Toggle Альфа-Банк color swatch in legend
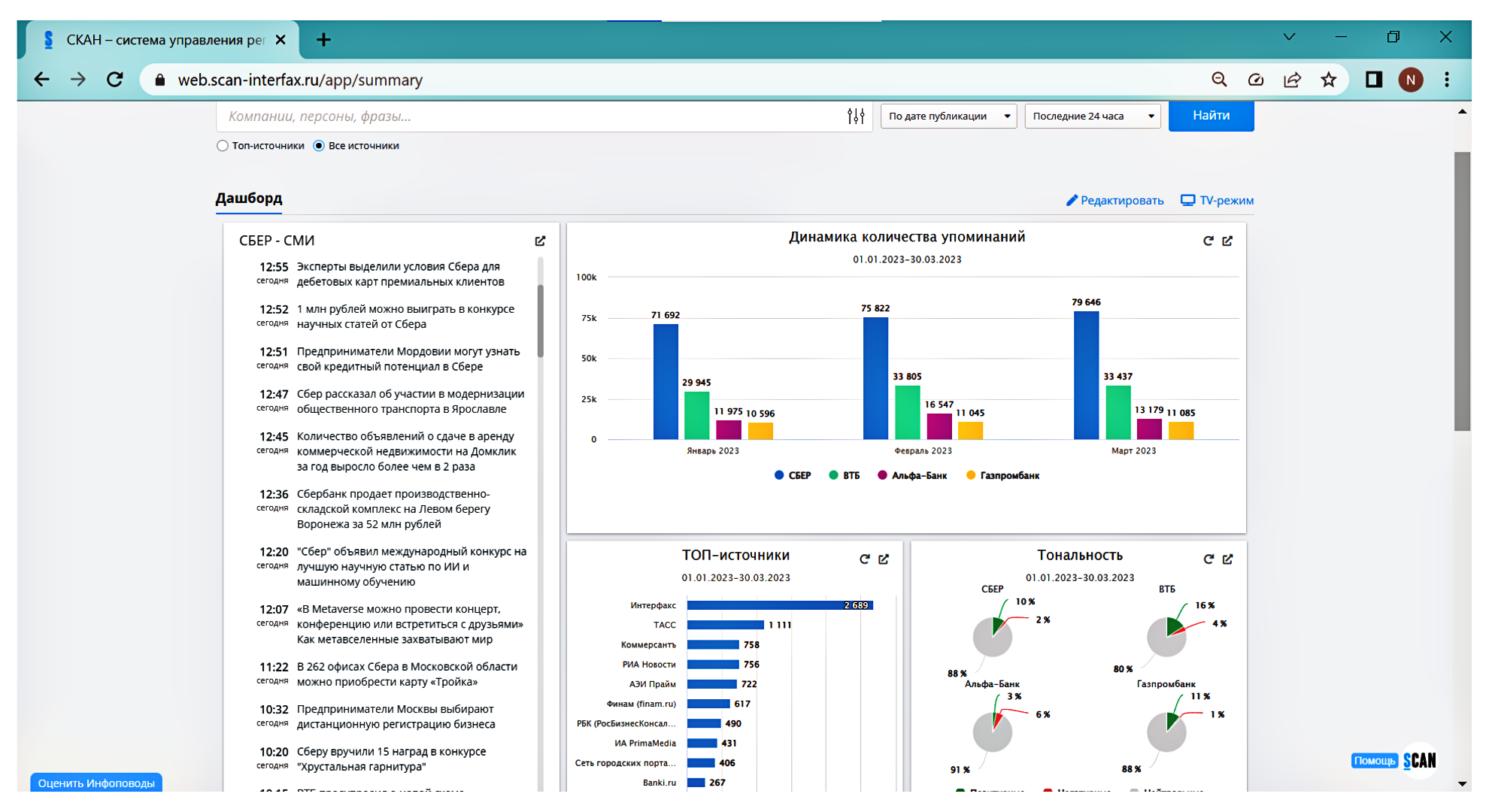This screenshot has width=1489, height=812. coord(882,475)
